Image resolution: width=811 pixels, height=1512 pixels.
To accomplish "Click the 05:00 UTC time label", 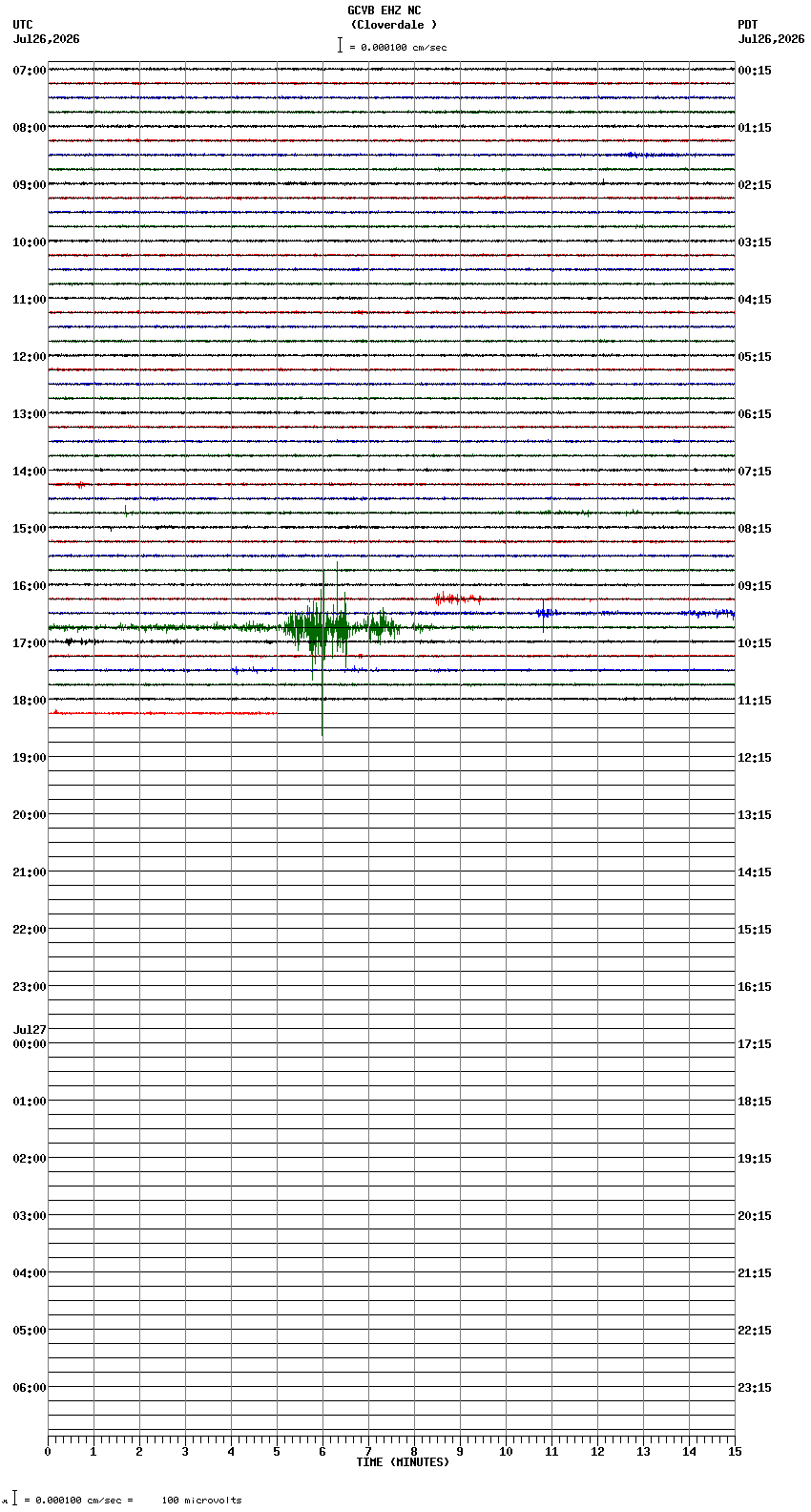I will (30, 1331).
